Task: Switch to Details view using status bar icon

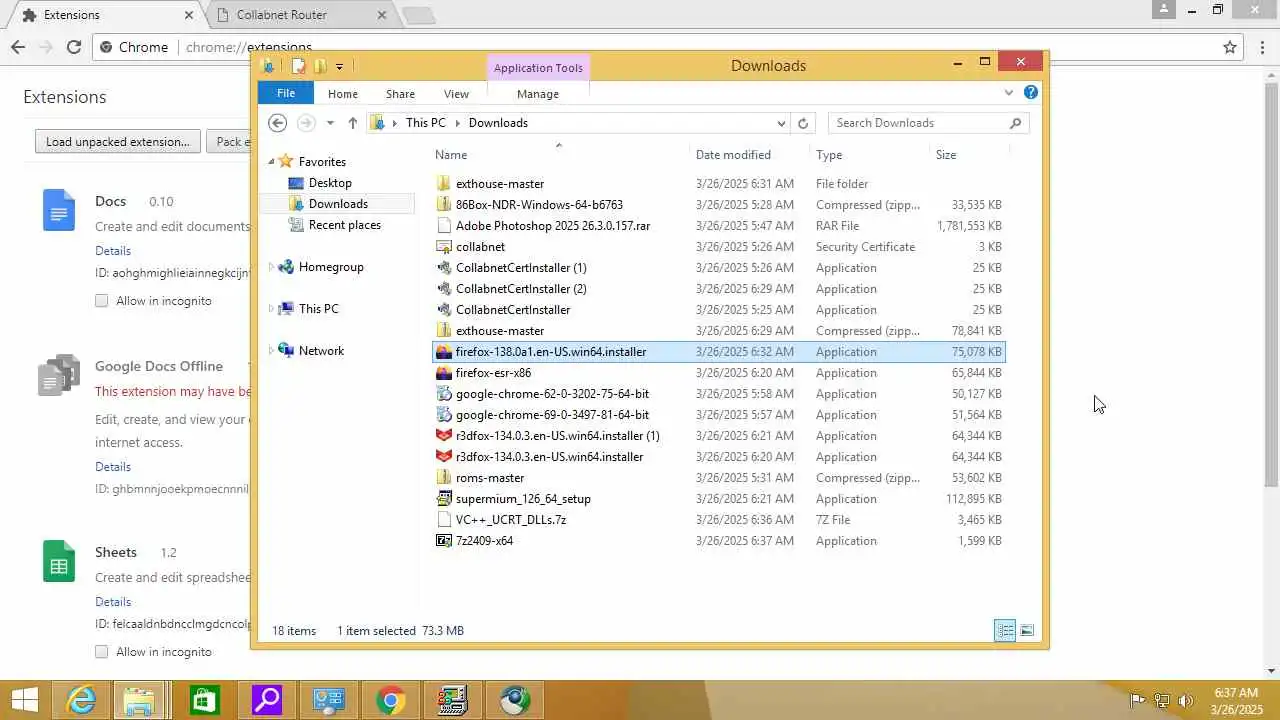Action: [x=1005, y=630]
